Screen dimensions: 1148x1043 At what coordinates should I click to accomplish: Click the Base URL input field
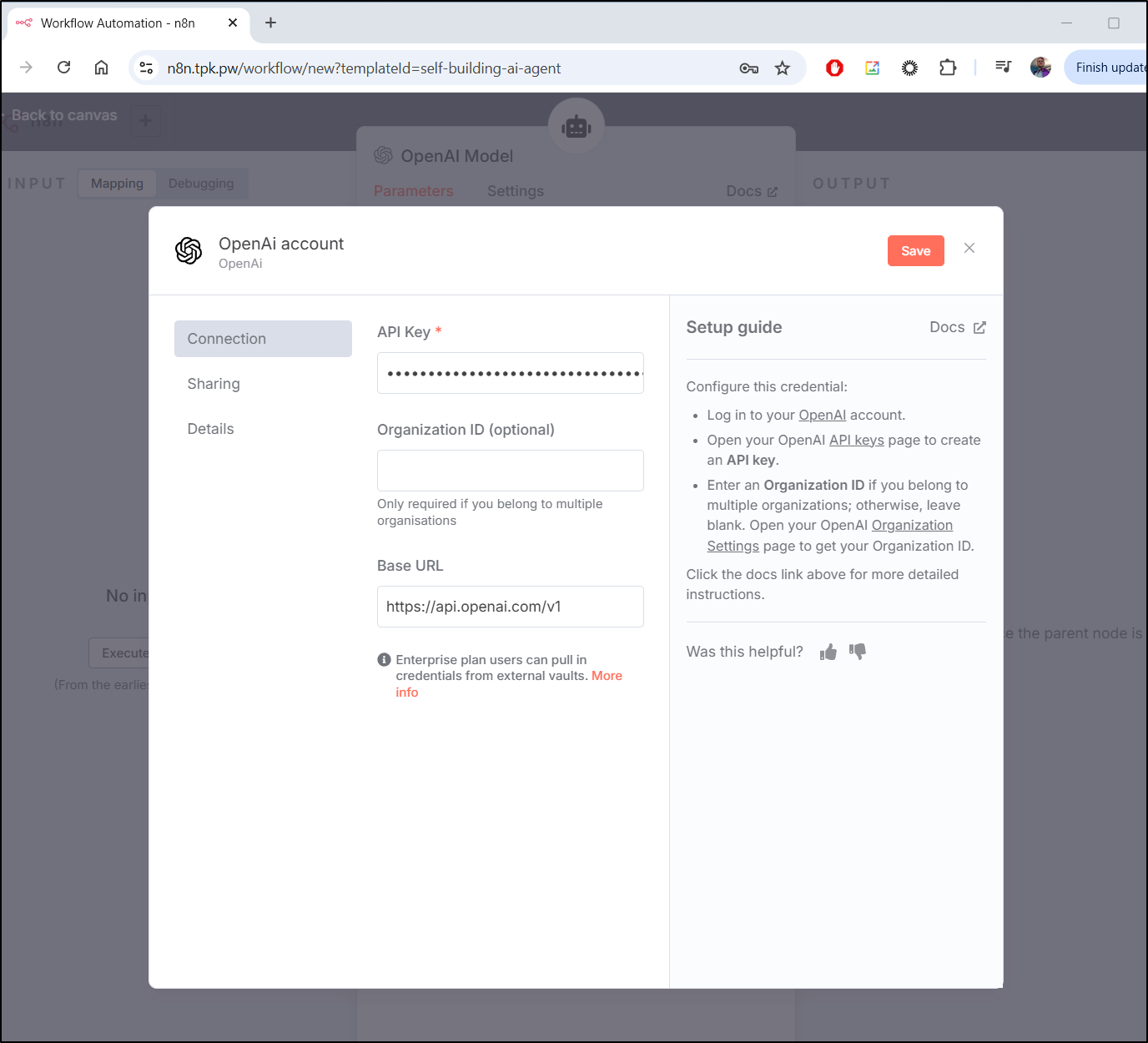(x=511, y=607)
